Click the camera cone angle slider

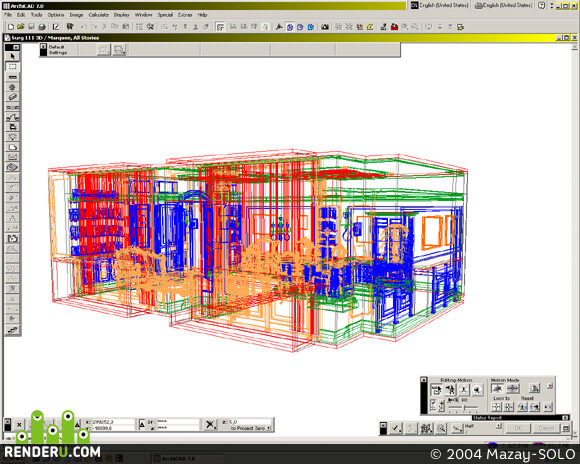point(463,408)
